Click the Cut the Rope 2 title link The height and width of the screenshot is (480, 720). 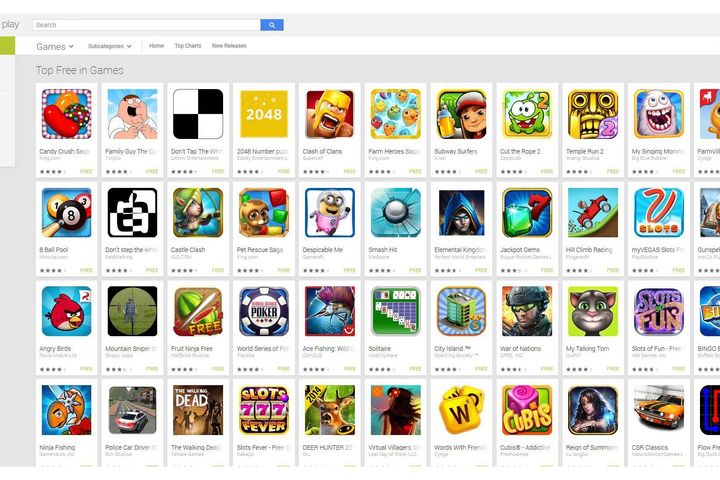pos(520,151)
